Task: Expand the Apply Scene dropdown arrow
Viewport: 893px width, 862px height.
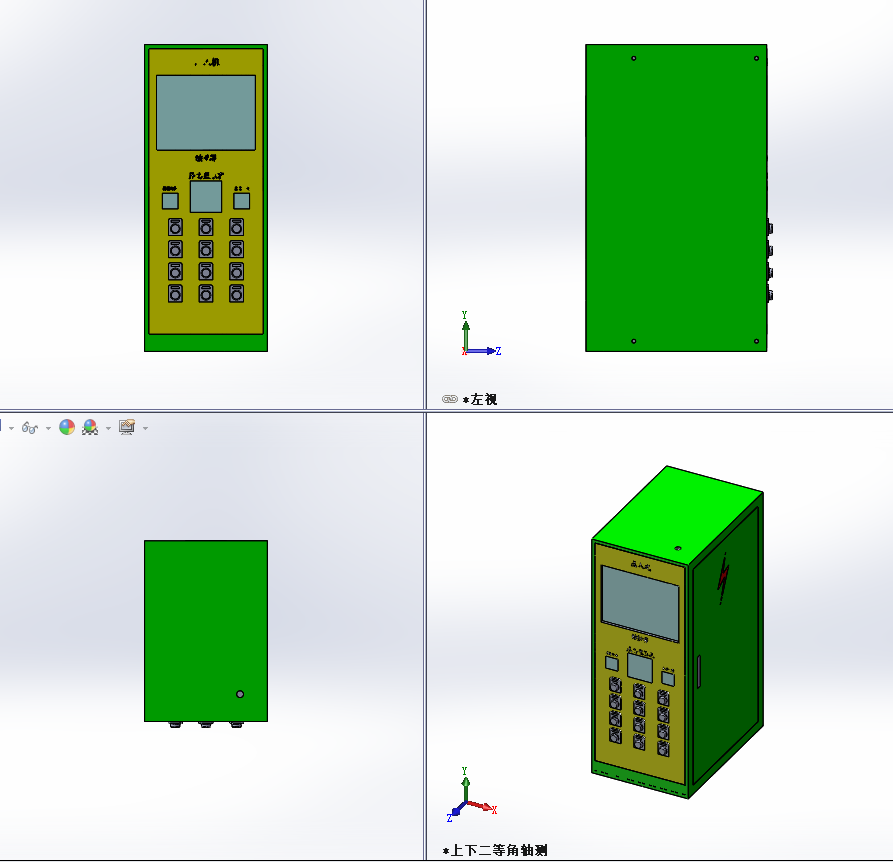Action: click(108, 428)
